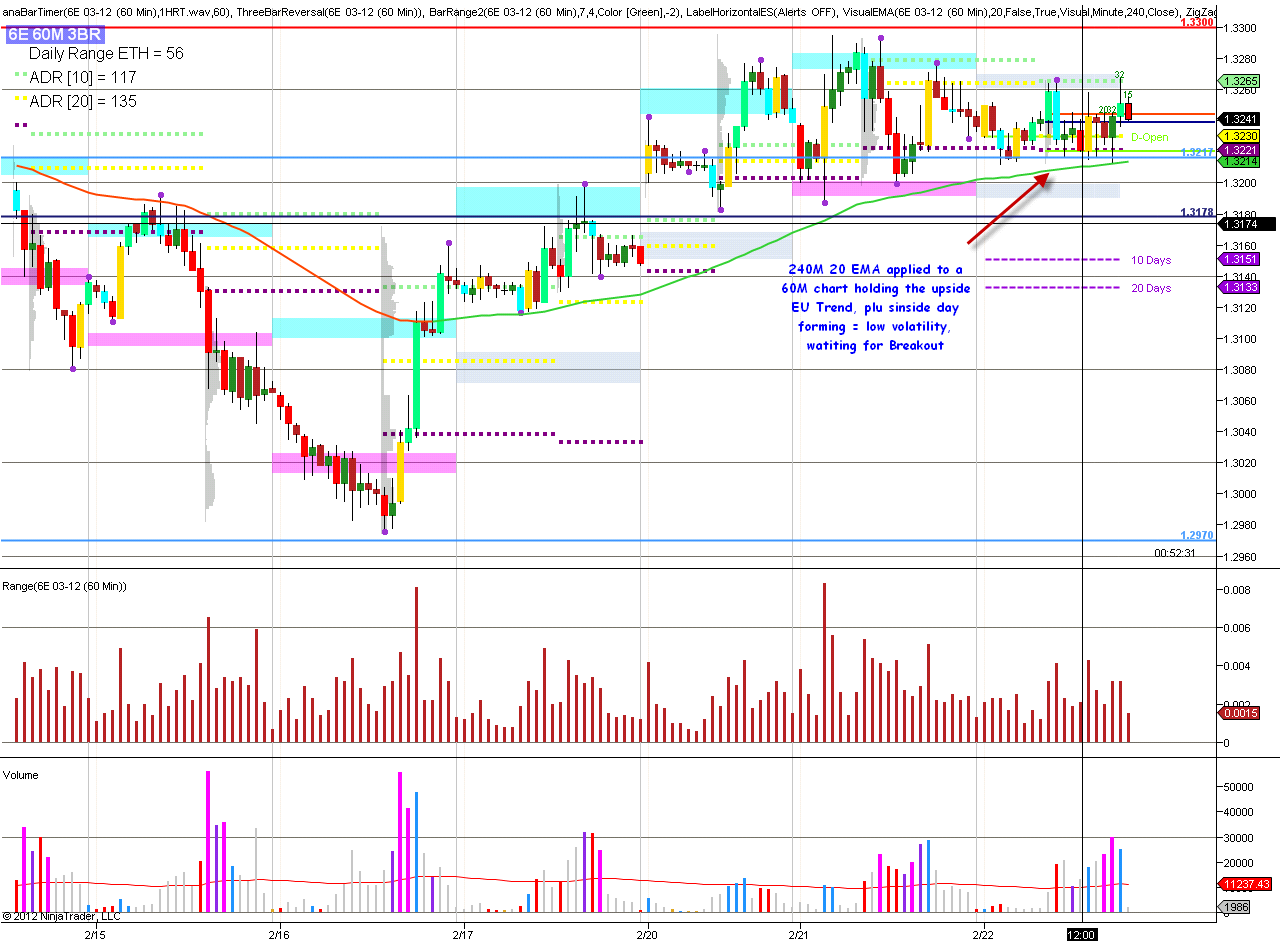Click the purple 1.3133 price marker
This screenshot has height=949, width=1280.
1239,288
